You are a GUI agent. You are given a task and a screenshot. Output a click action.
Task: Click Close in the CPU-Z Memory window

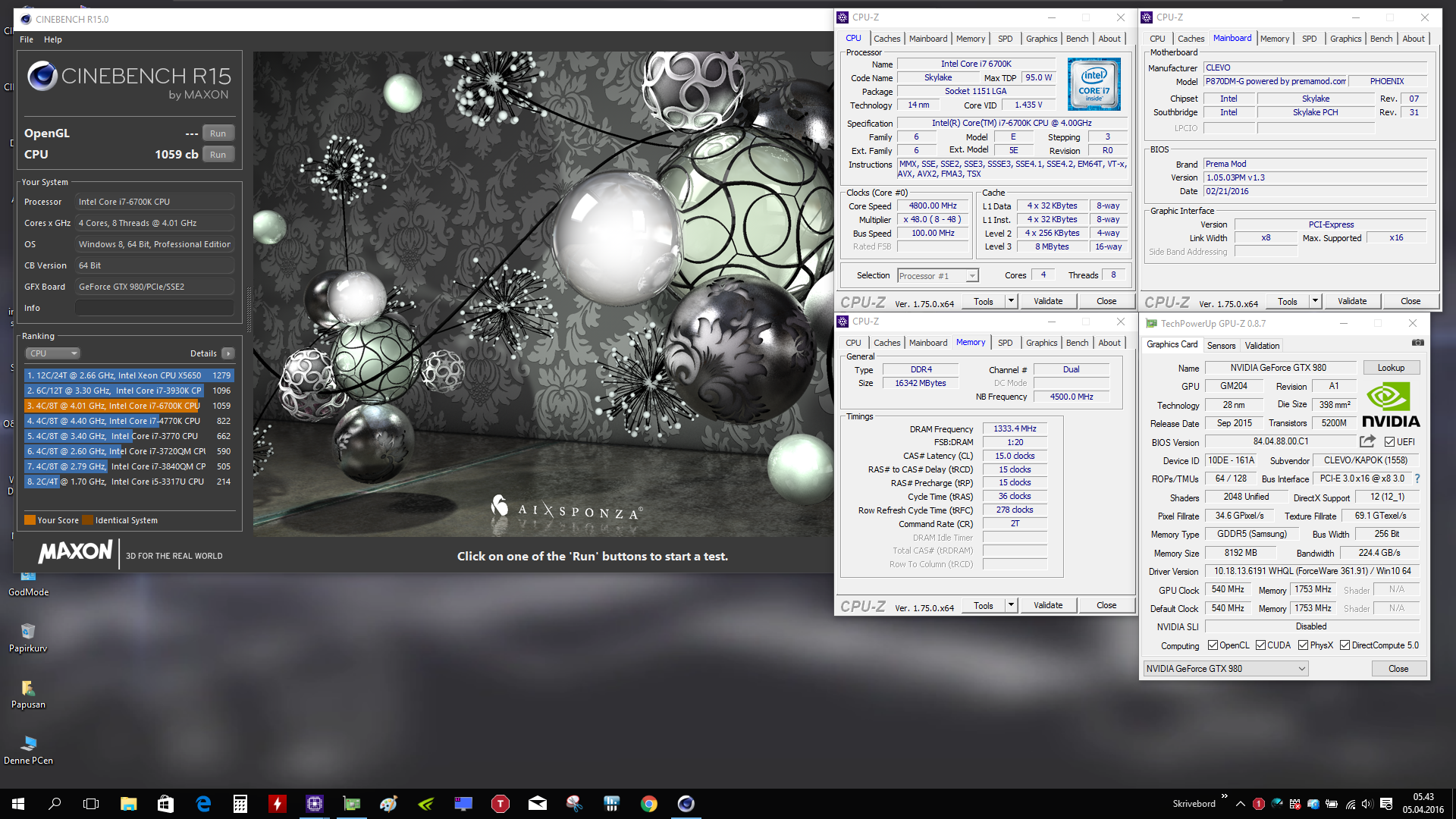click(1106, 605)
